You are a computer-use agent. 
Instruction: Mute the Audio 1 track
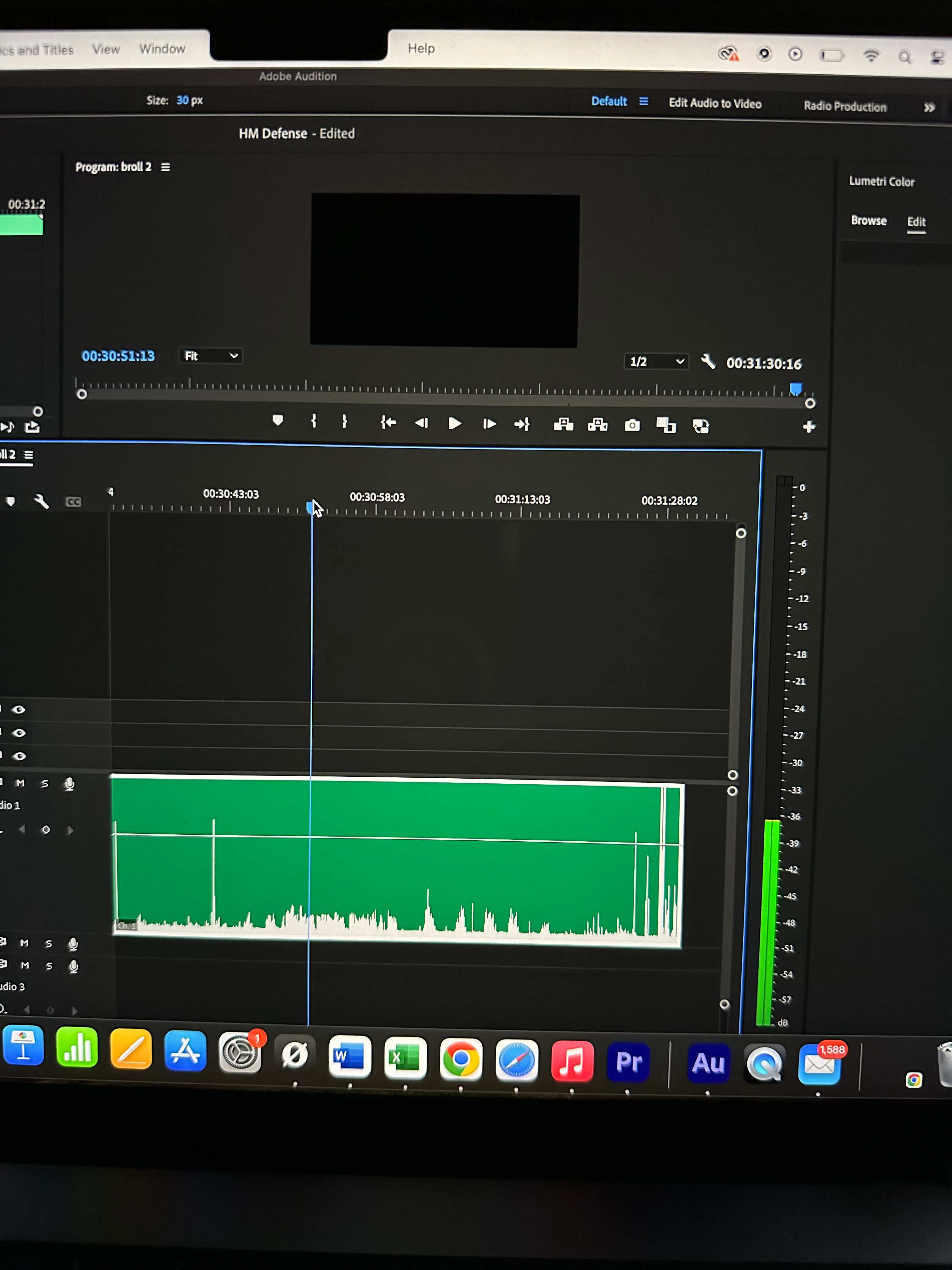click(x=21, y=783)
